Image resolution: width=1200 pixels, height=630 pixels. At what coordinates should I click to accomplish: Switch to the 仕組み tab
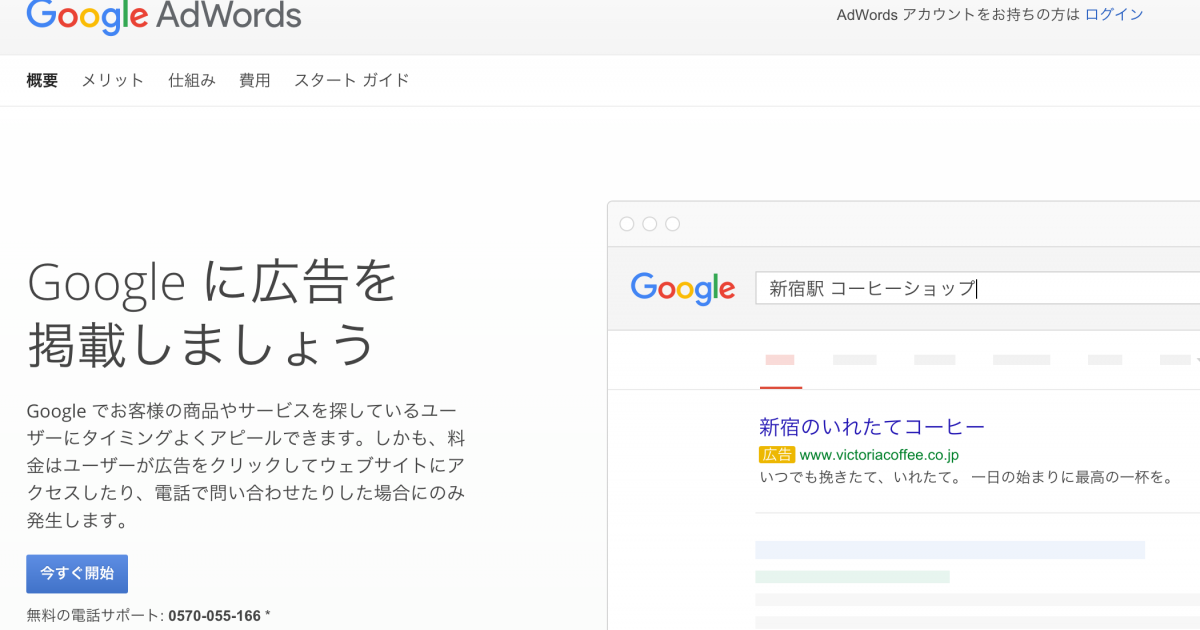192,80
